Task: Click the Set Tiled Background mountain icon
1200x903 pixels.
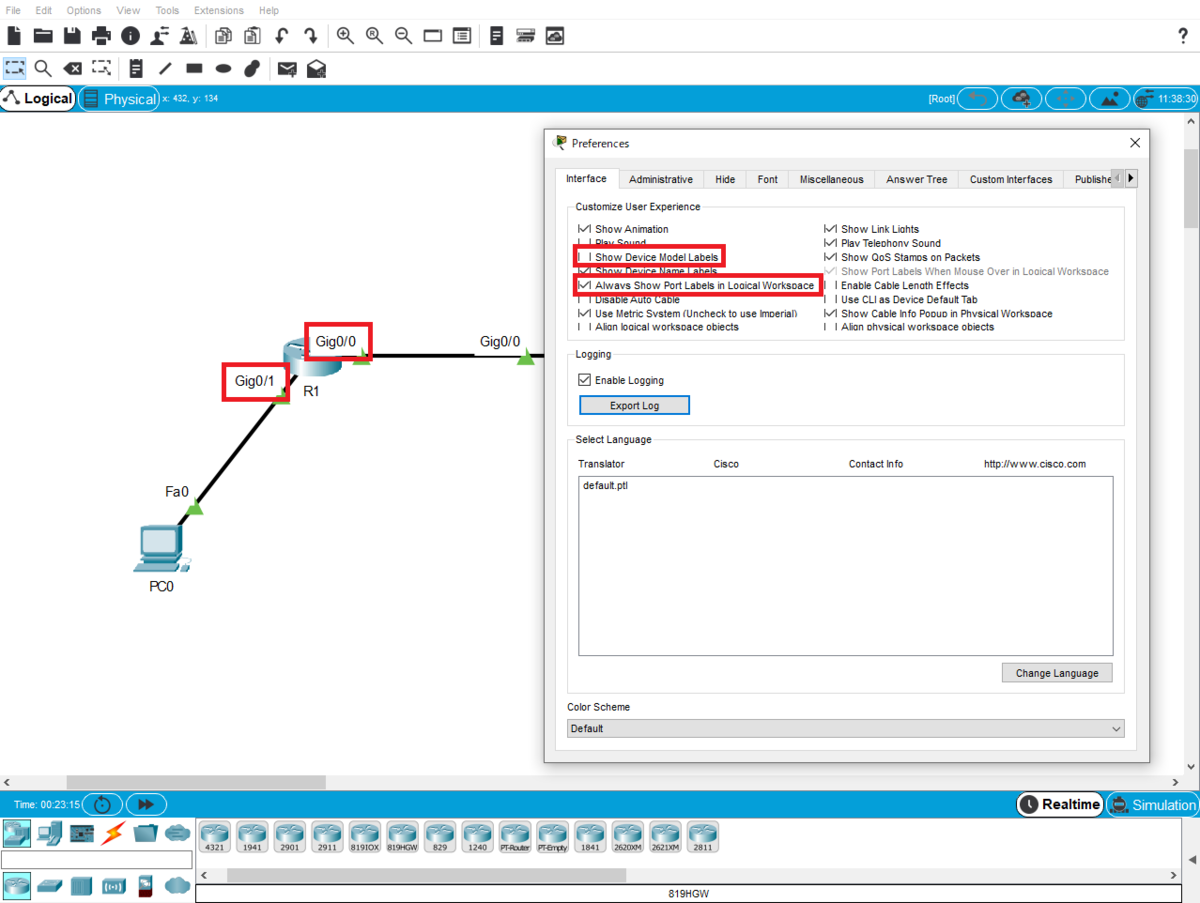Action: [1110, 99]
